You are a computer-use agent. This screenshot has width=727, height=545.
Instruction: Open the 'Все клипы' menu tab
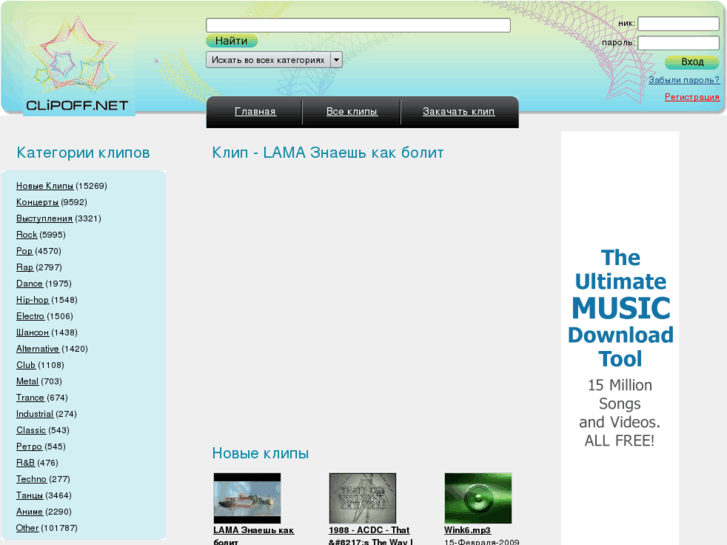351,111
